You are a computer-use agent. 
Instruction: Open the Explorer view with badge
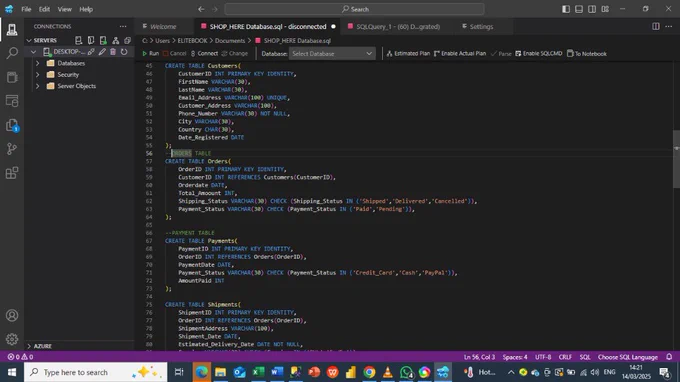(x=12, y=125)
